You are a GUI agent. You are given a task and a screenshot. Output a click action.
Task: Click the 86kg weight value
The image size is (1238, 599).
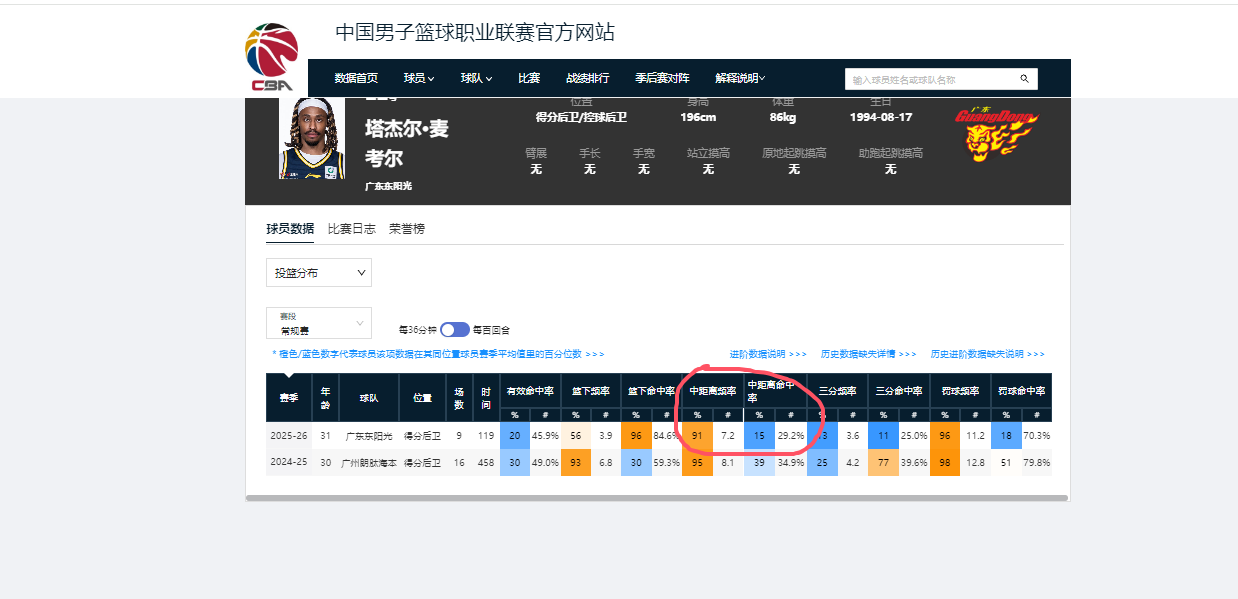point(783,117)
